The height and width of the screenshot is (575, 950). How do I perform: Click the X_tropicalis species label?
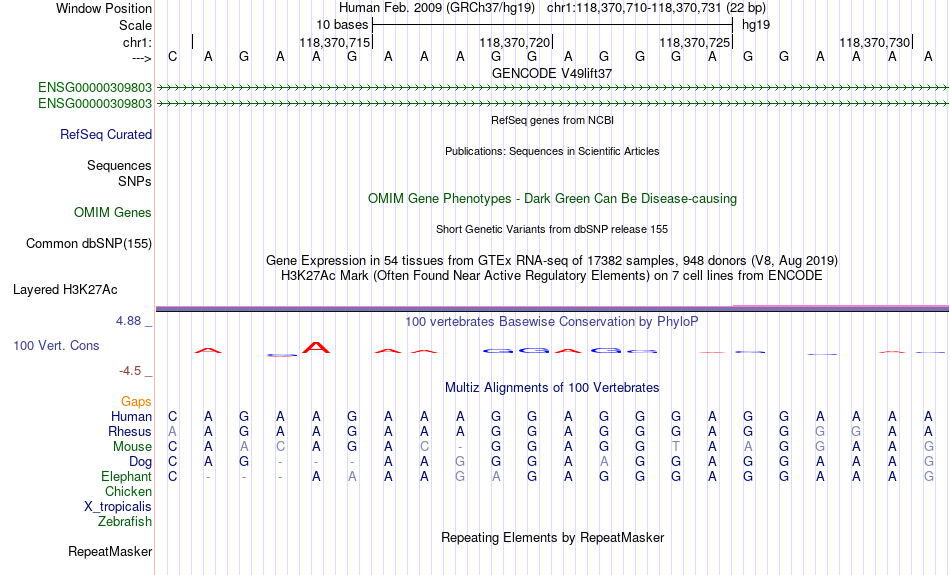pyautogui.click(x=118, y=507)
